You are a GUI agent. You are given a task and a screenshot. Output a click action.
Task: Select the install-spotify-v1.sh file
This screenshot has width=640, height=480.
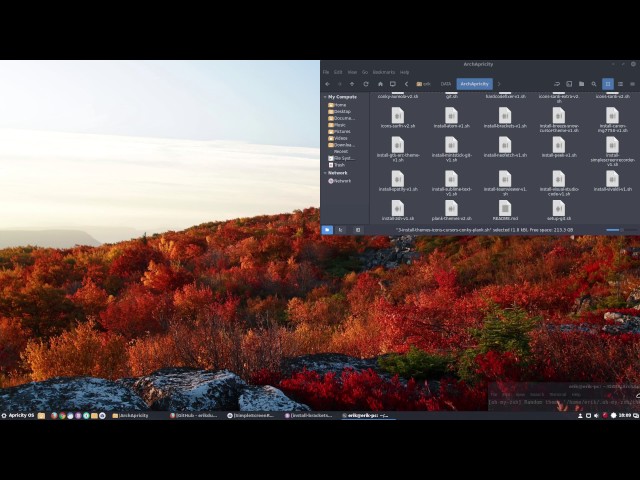coord(398,181)
